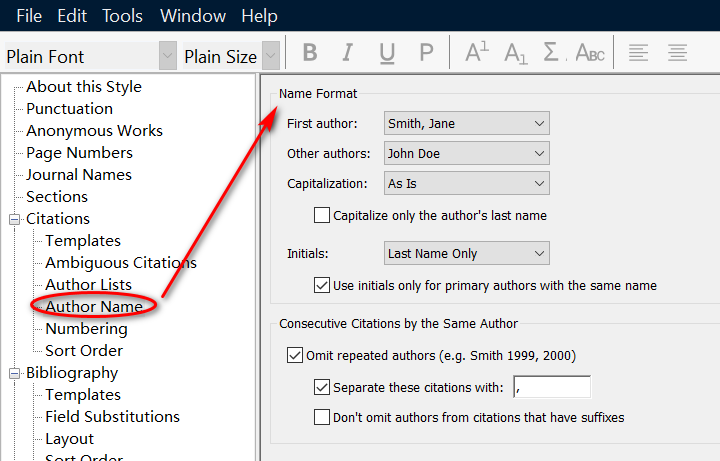This screenshot has height=461, width=720.
Task: Collapse the Citations tree node
Action: click(x=15, y=219)
